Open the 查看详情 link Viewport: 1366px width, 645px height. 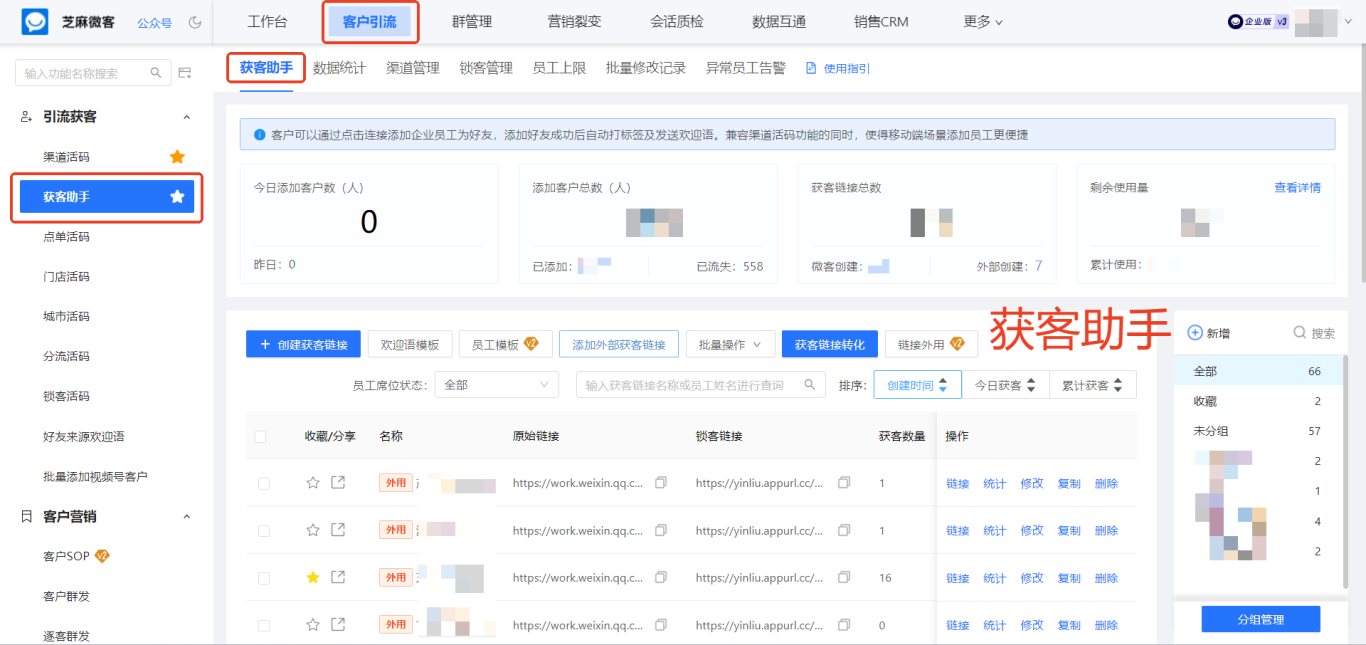(1297, 187)
